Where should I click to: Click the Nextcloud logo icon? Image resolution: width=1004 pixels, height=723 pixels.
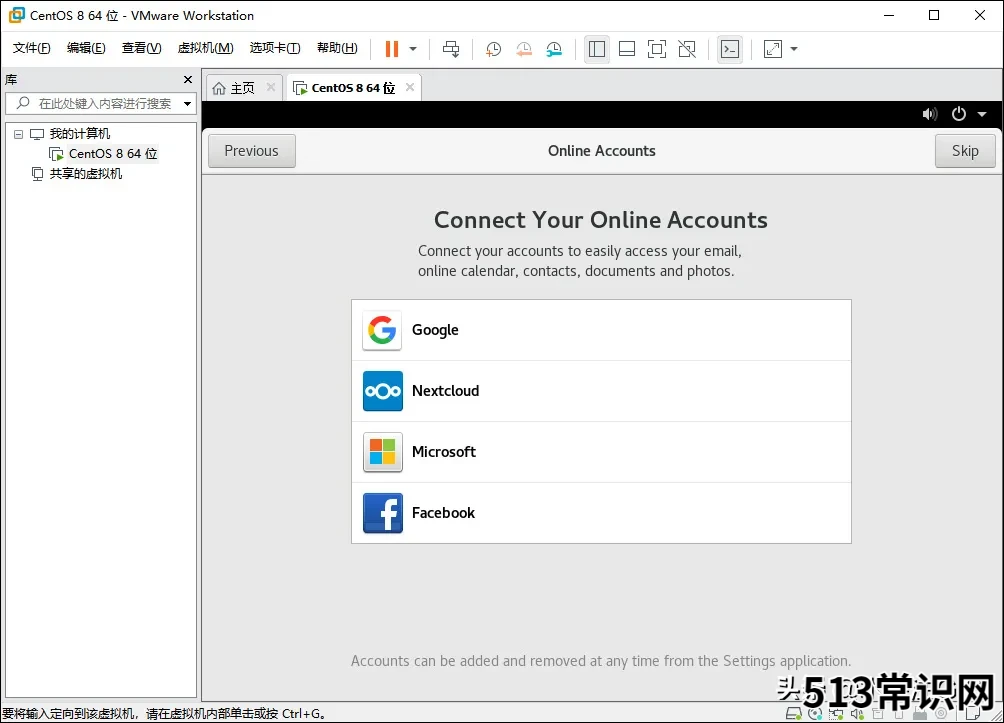pyautogui.click(x=382, y=391)
